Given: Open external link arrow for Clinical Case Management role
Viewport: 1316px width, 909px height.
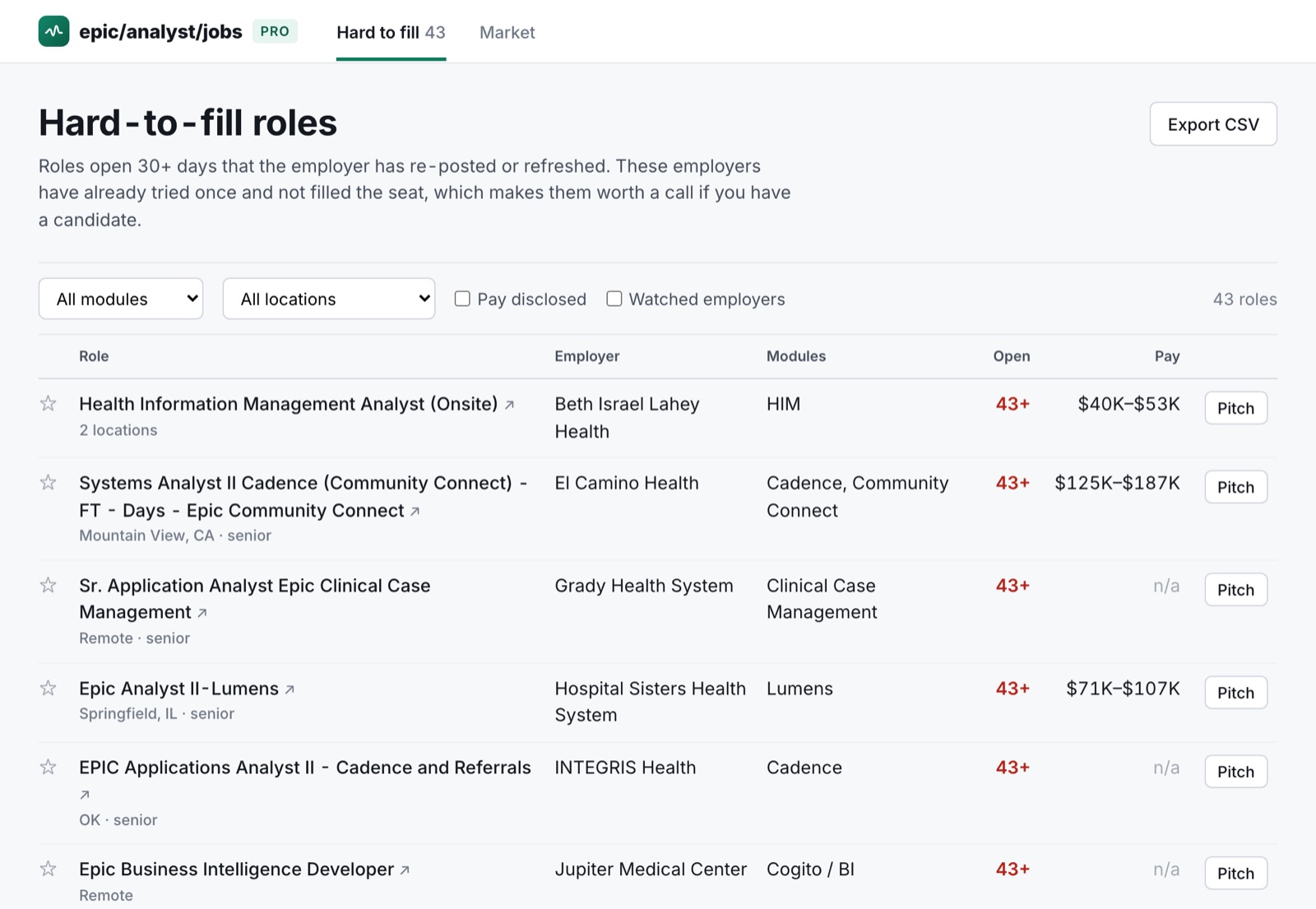Looking at the screenshot, I should click(202, 613).
